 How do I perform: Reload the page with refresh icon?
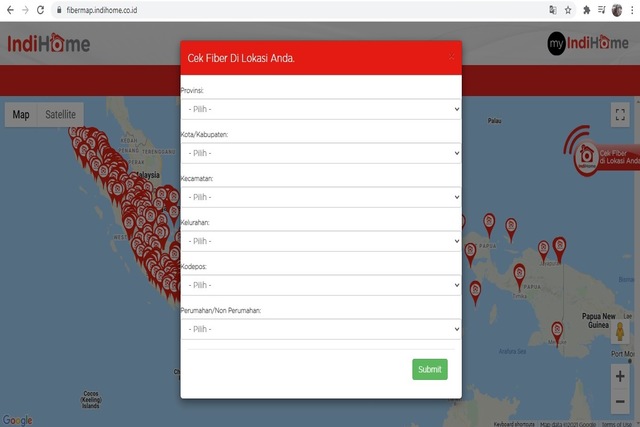click(40, 10)
